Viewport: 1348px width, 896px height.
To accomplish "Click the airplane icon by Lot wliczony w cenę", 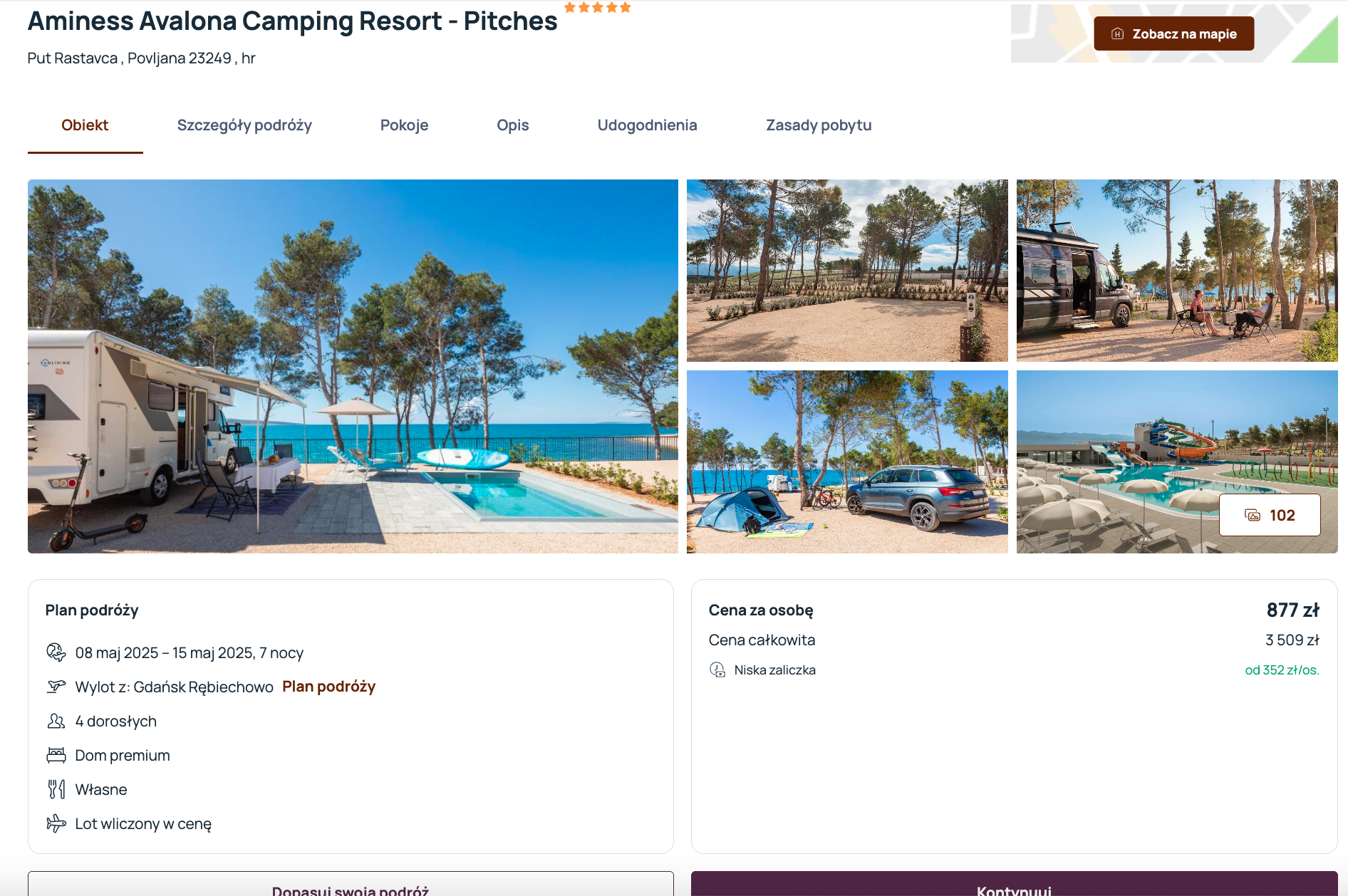I will pyautogui.click(x=56, y=823).
